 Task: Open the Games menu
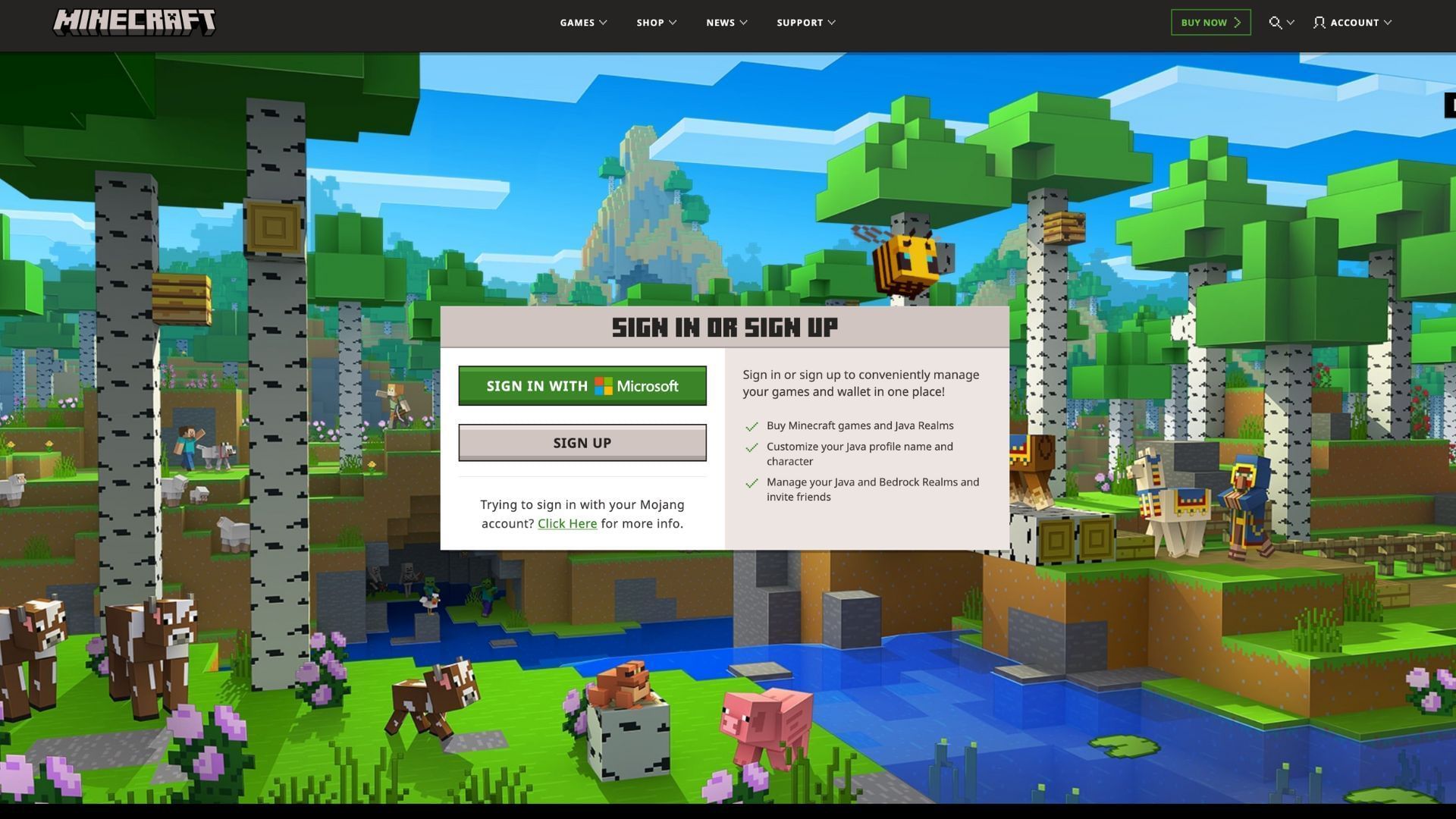pyautogui.click(x=584, y=23)
